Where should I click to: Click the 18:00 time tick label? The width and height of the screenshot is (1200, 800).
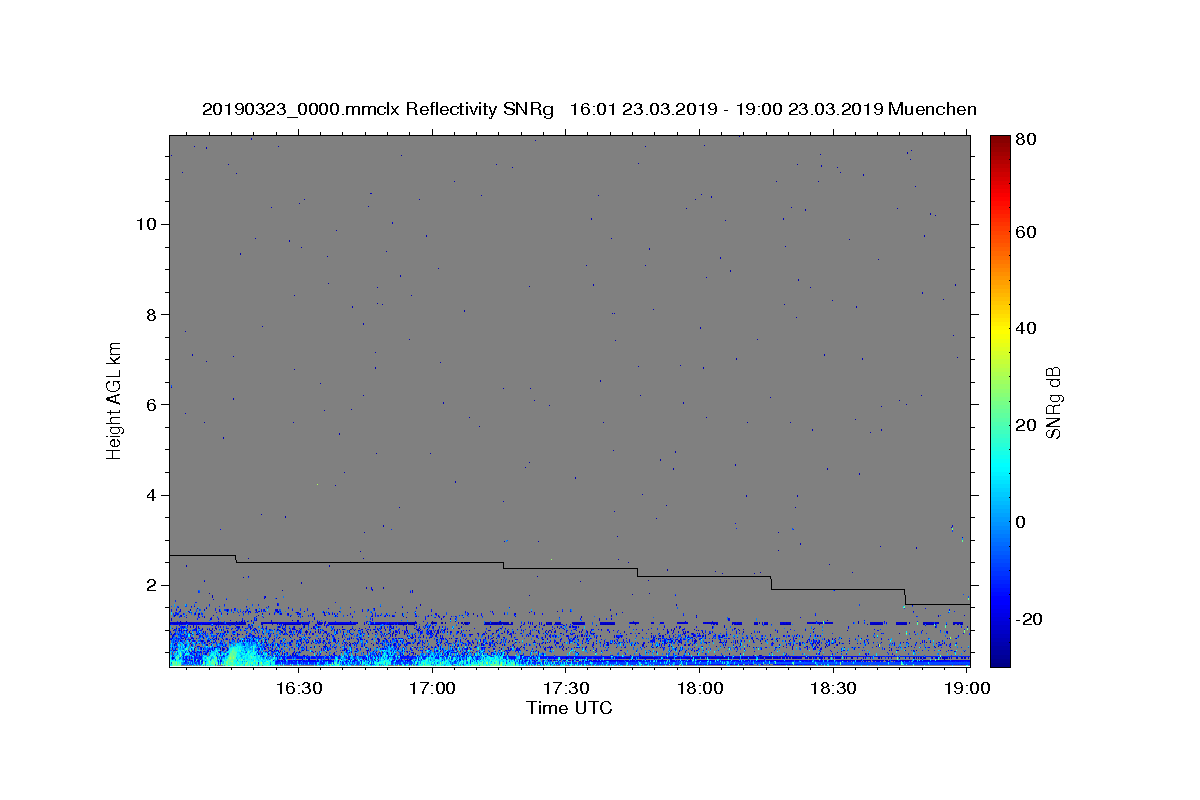pos(700,688)
